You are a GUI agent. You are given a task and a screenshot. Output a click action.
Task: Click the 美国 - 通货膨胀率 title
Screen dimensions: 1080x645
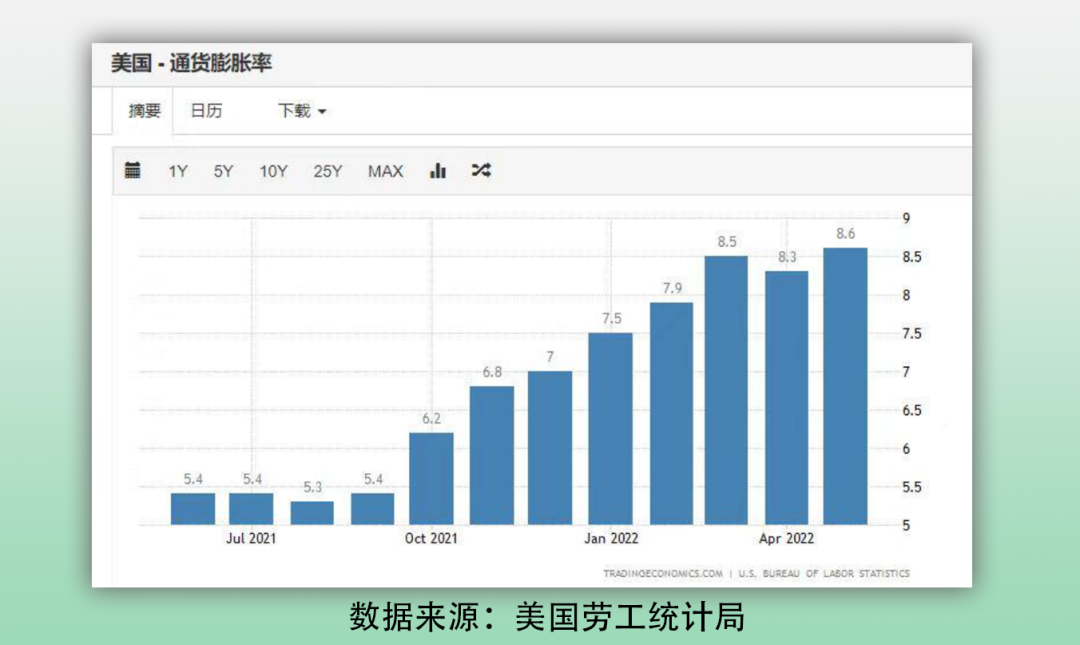pyautogui.click(x=191, y=63)
